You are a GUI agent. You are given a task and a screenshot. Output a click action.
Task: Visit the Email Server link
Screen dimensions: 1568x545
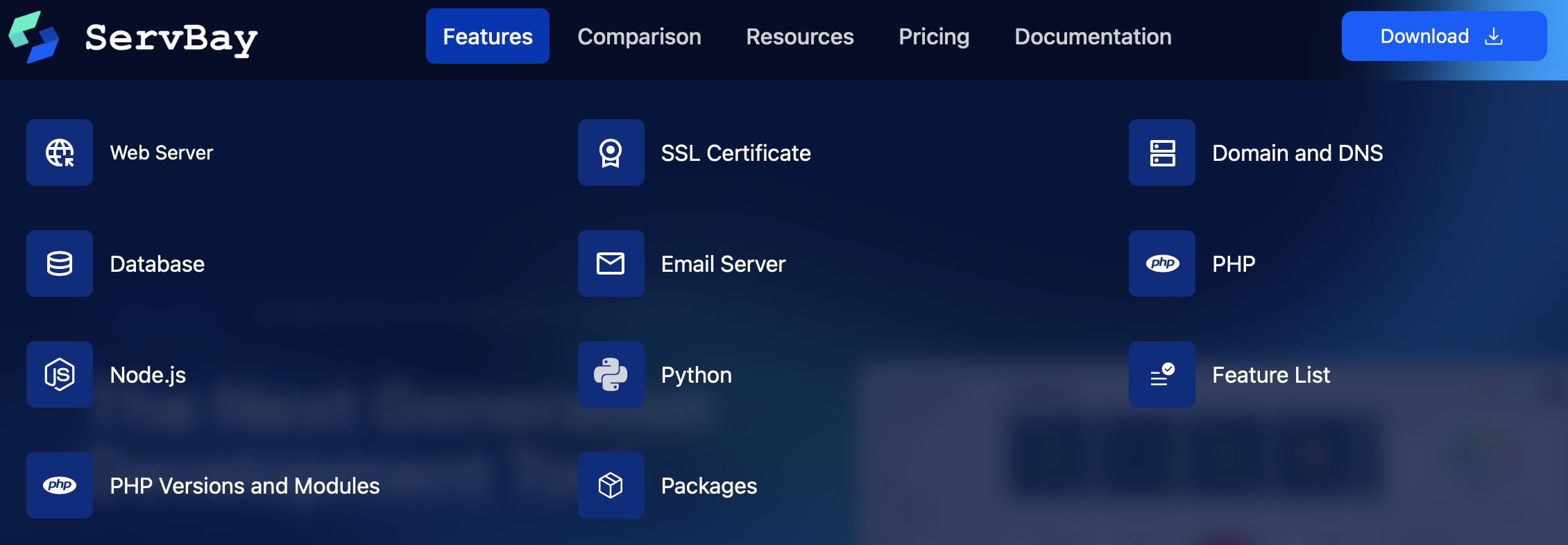[x=723, y=263]
